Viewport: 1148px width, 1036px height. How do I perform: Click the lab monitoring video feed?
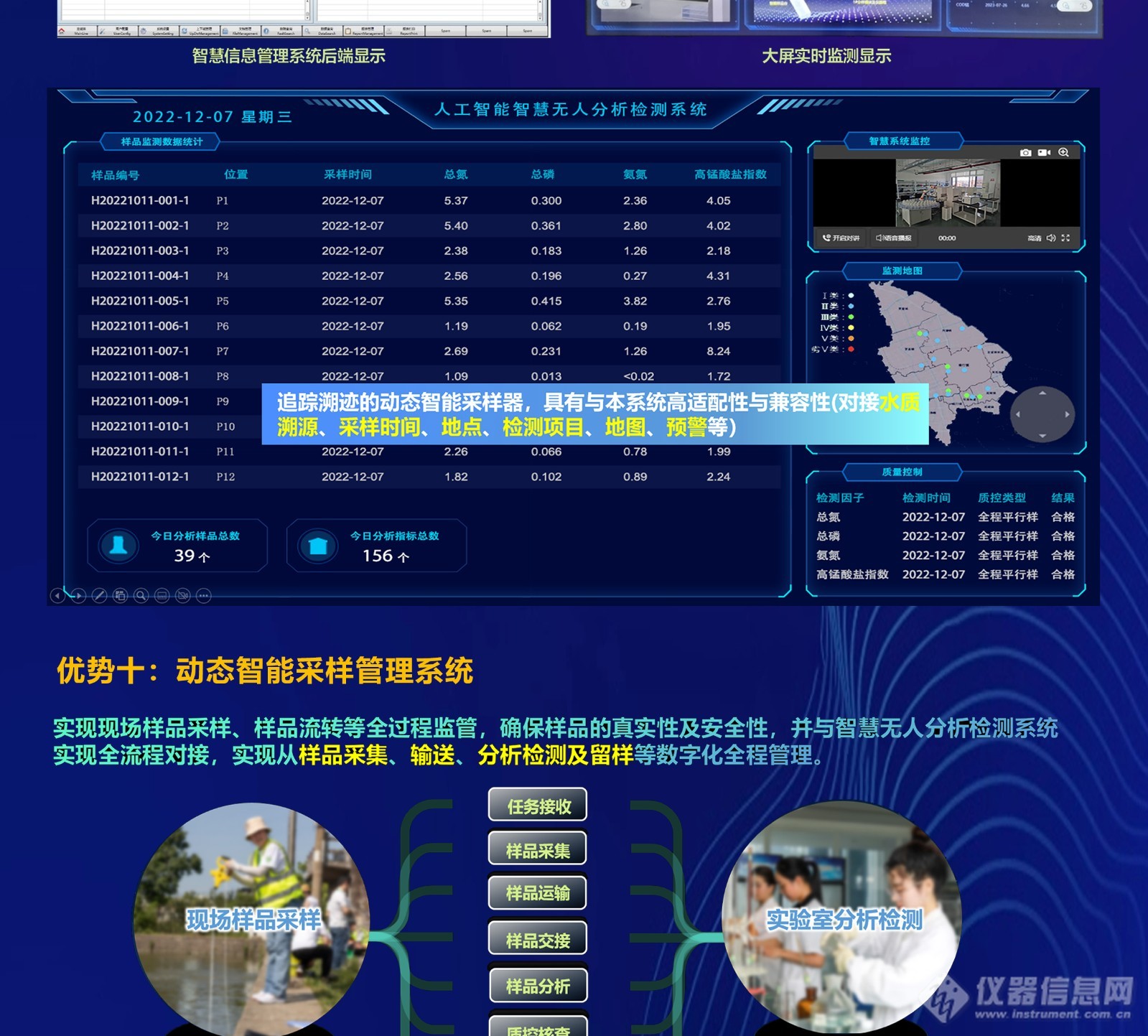(948, 192)
